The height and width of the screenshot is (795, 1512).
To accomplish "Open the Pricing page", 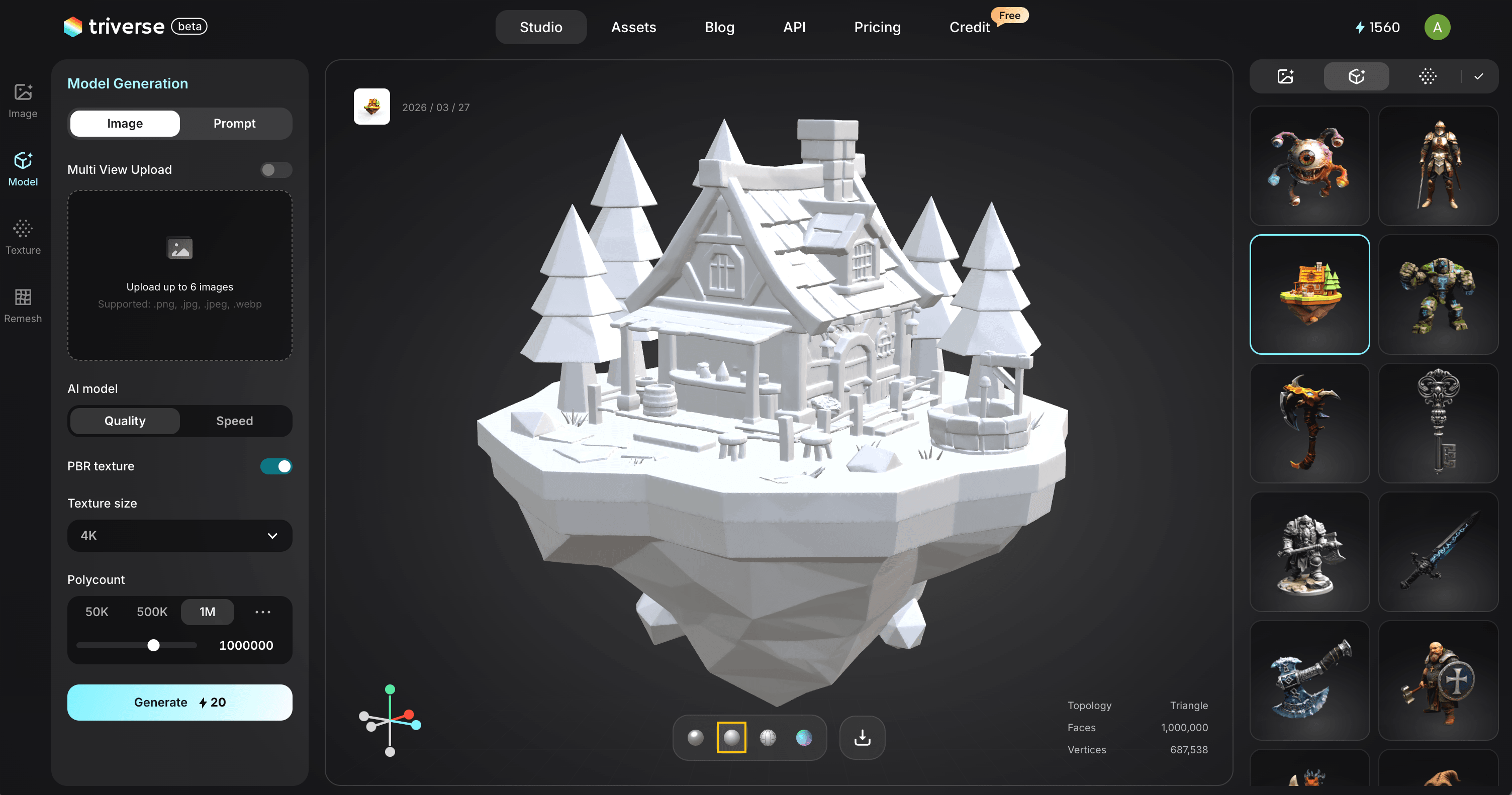I will (x=877, y=27).
